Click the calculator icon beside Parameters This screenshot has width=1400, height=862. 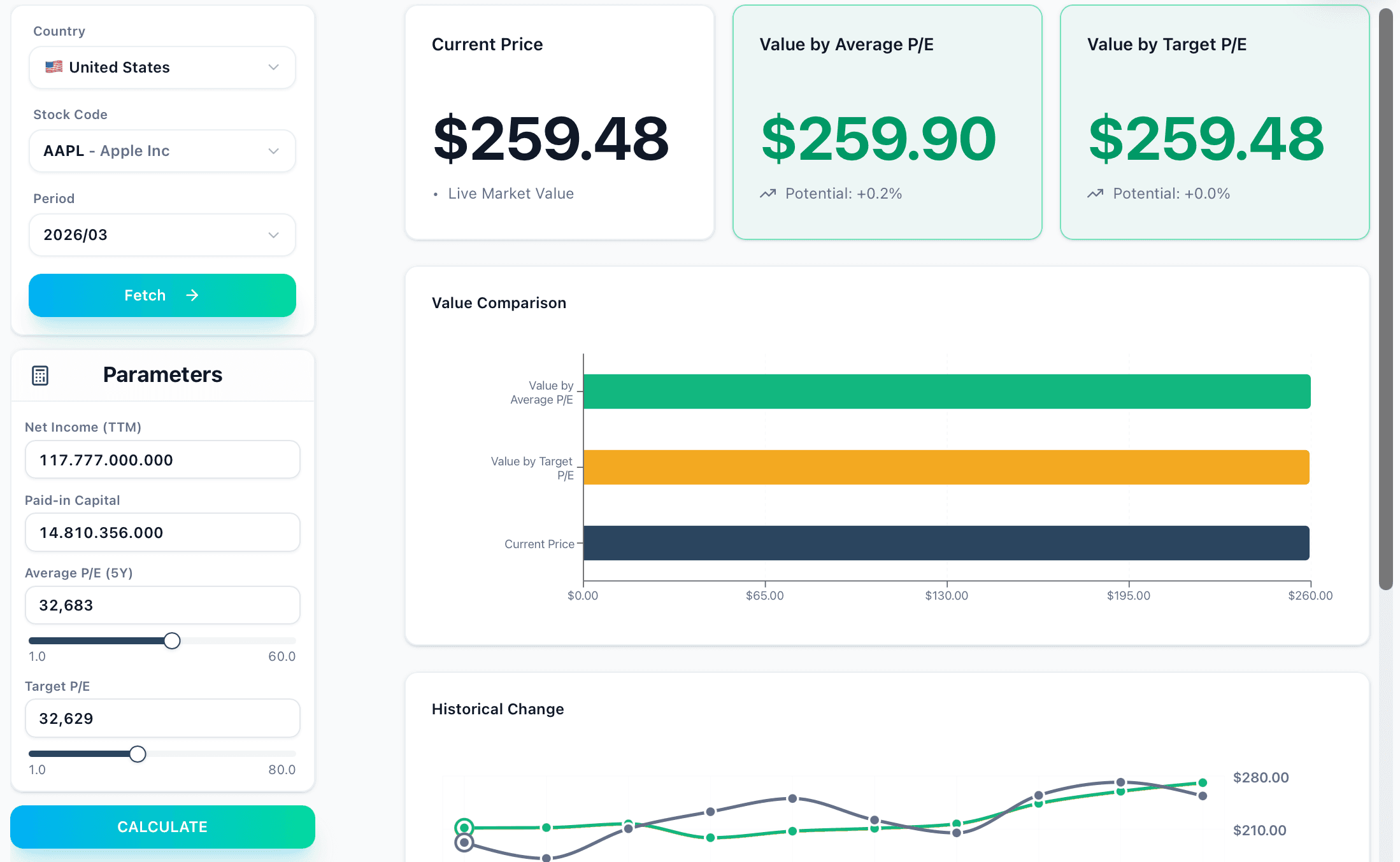40,376
